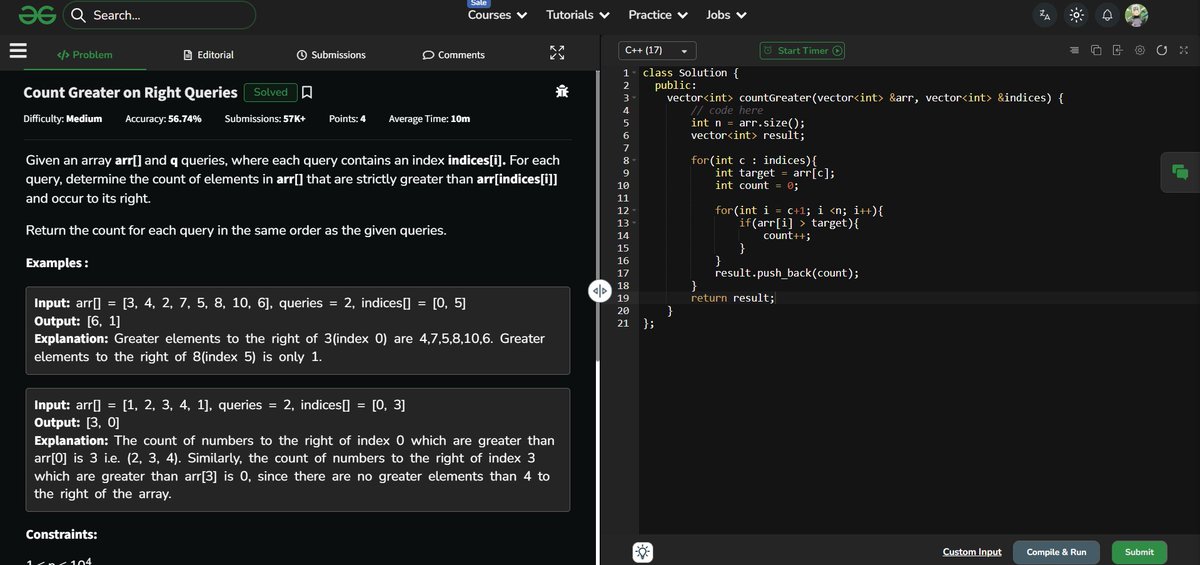Switch to the Submissions tab
This screenshot has height=565, width=1200.
(x=331, y=55)
